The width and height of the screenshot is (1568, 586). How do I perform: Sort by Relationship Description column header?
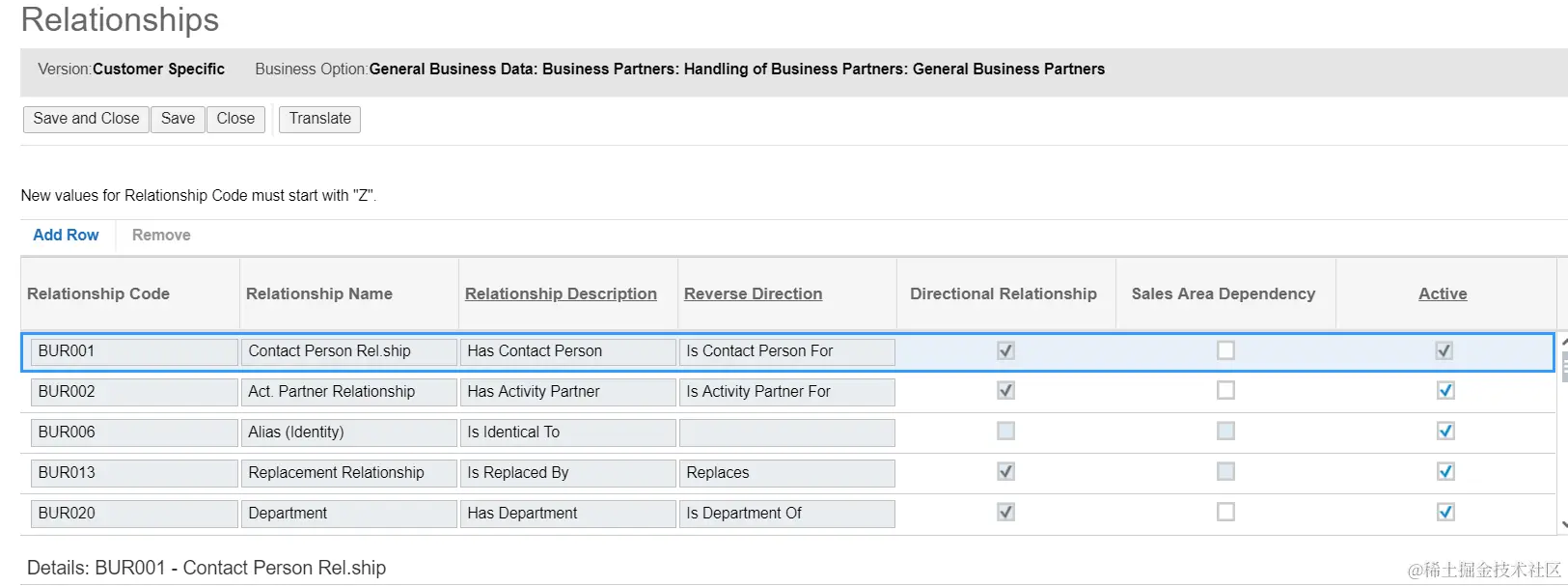pyautogui.click(x=561, y=293)
